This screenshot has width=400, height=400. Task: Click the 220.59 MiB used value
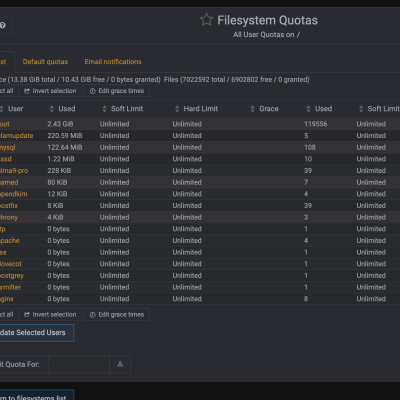(65, 136)
